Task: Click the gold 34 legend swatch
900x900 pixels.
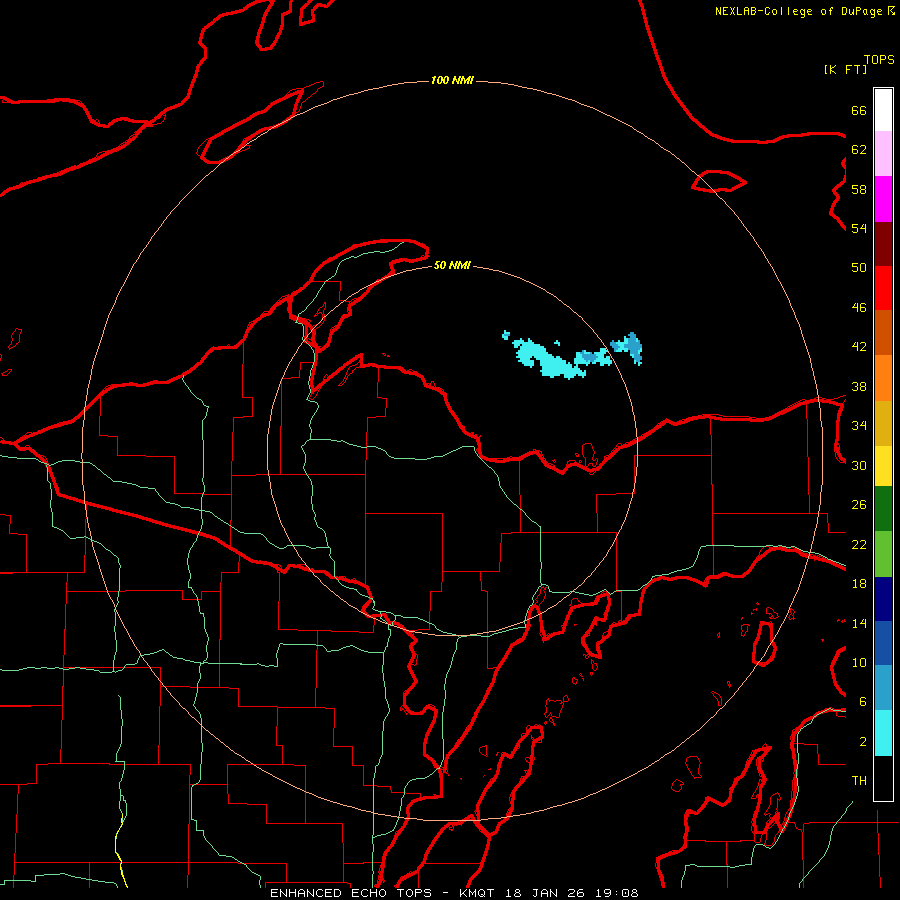Action: tap(883, 424)
